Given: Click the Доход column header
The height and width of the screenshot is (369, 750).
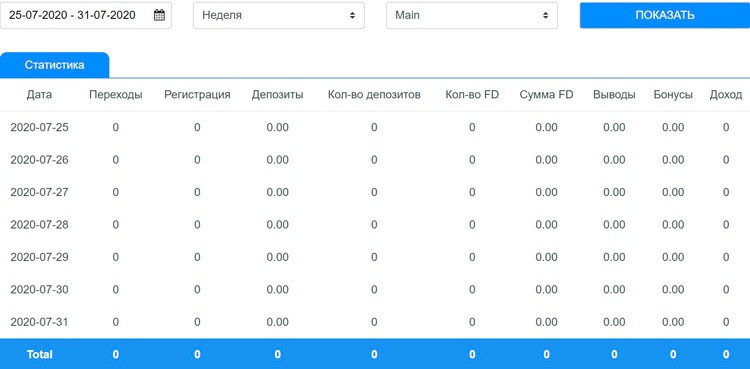Looking at the screenshot, I should coord(726,95).
